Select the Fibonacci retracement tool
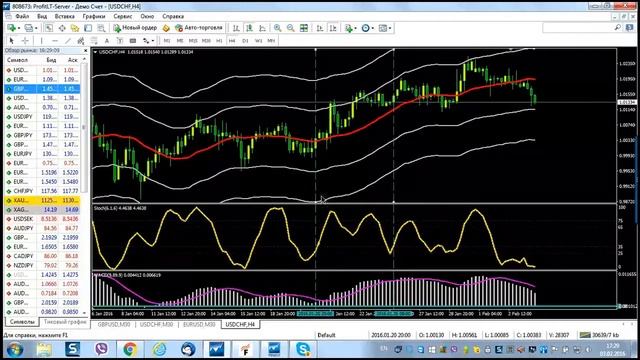Screen dimensions: 640x360 [94, 41]
